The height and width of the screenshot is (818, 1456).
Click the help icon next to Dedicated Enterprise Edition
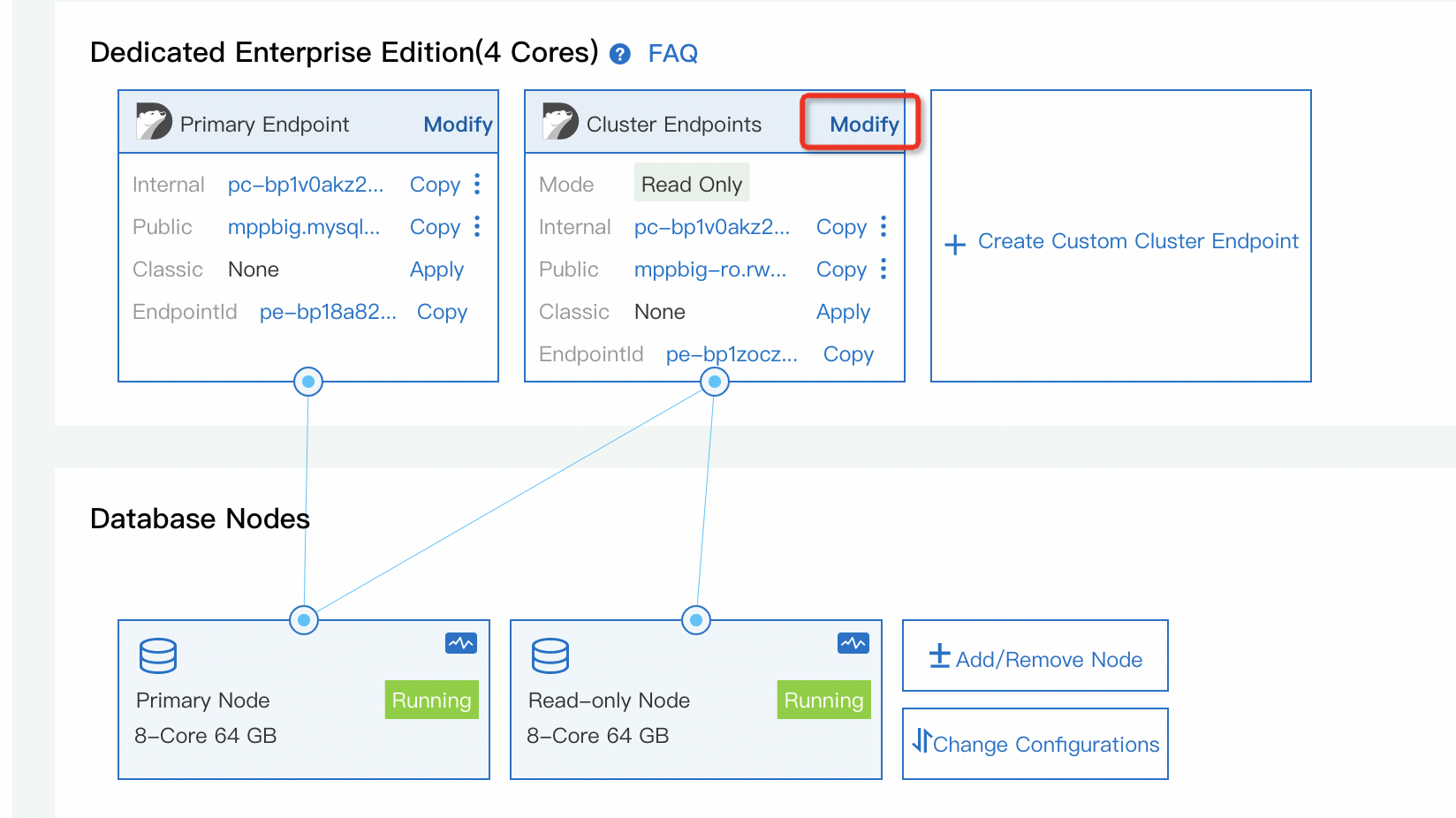pyautogui.click(x=619, y=54)
